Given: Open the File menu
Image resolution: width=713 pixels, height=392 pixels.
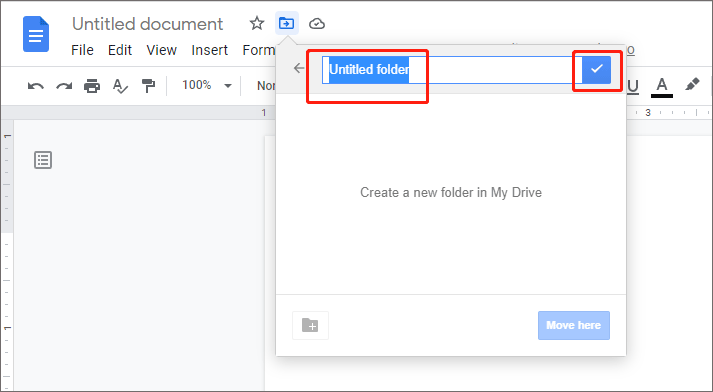Looking at the screenshot, I should 82,50.
